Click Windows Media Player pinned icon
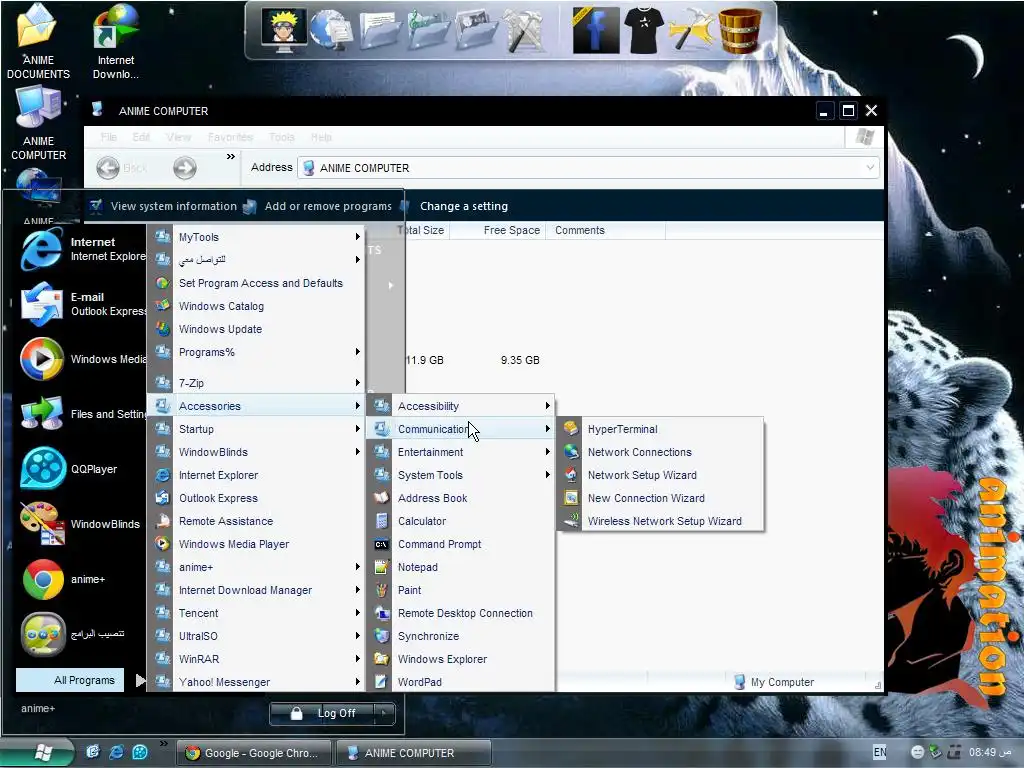 pyautogui.click(x=42, y=359)
